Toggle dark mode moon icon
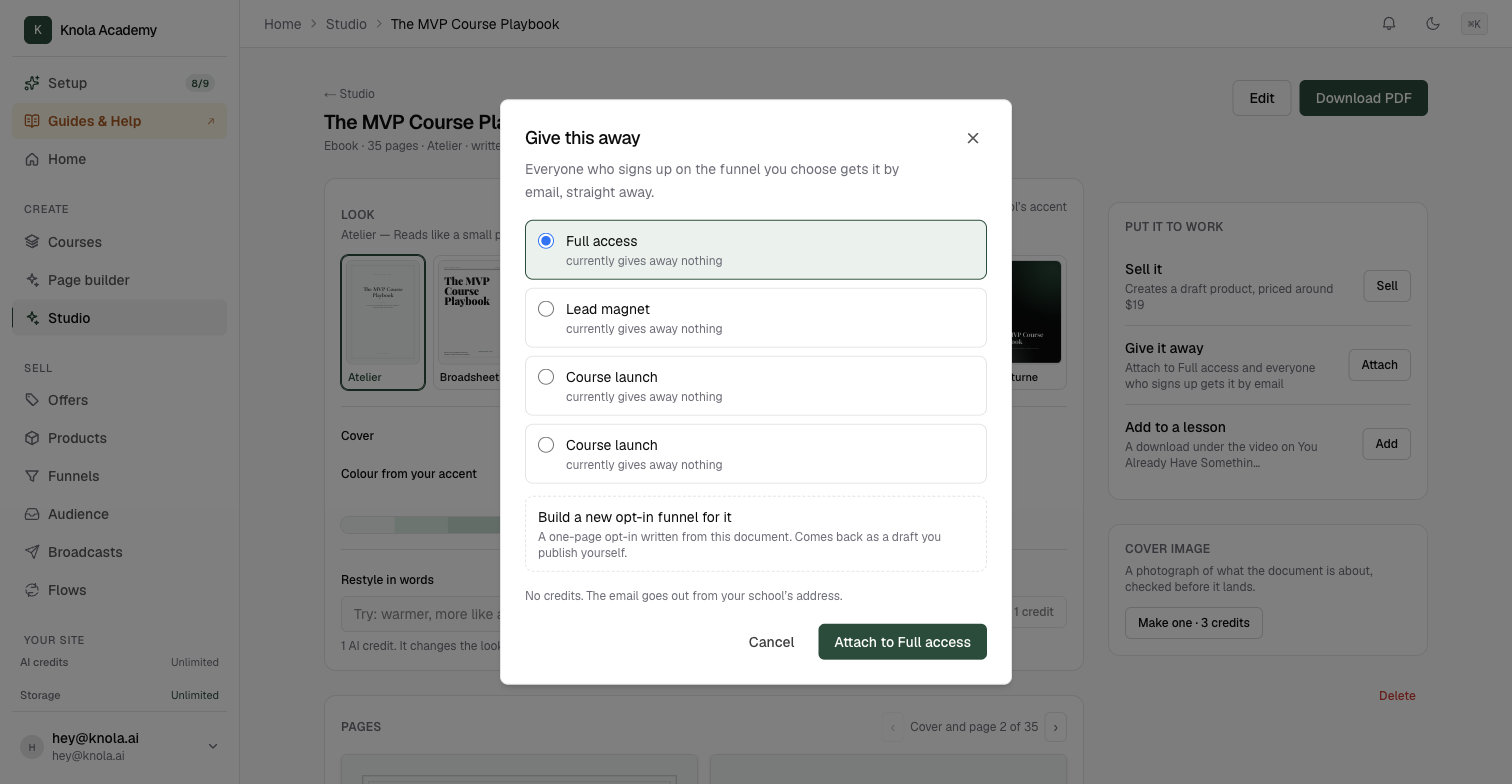Image resolution: width=1512 pixels, height=784 pixels. tap(1433, 24)
